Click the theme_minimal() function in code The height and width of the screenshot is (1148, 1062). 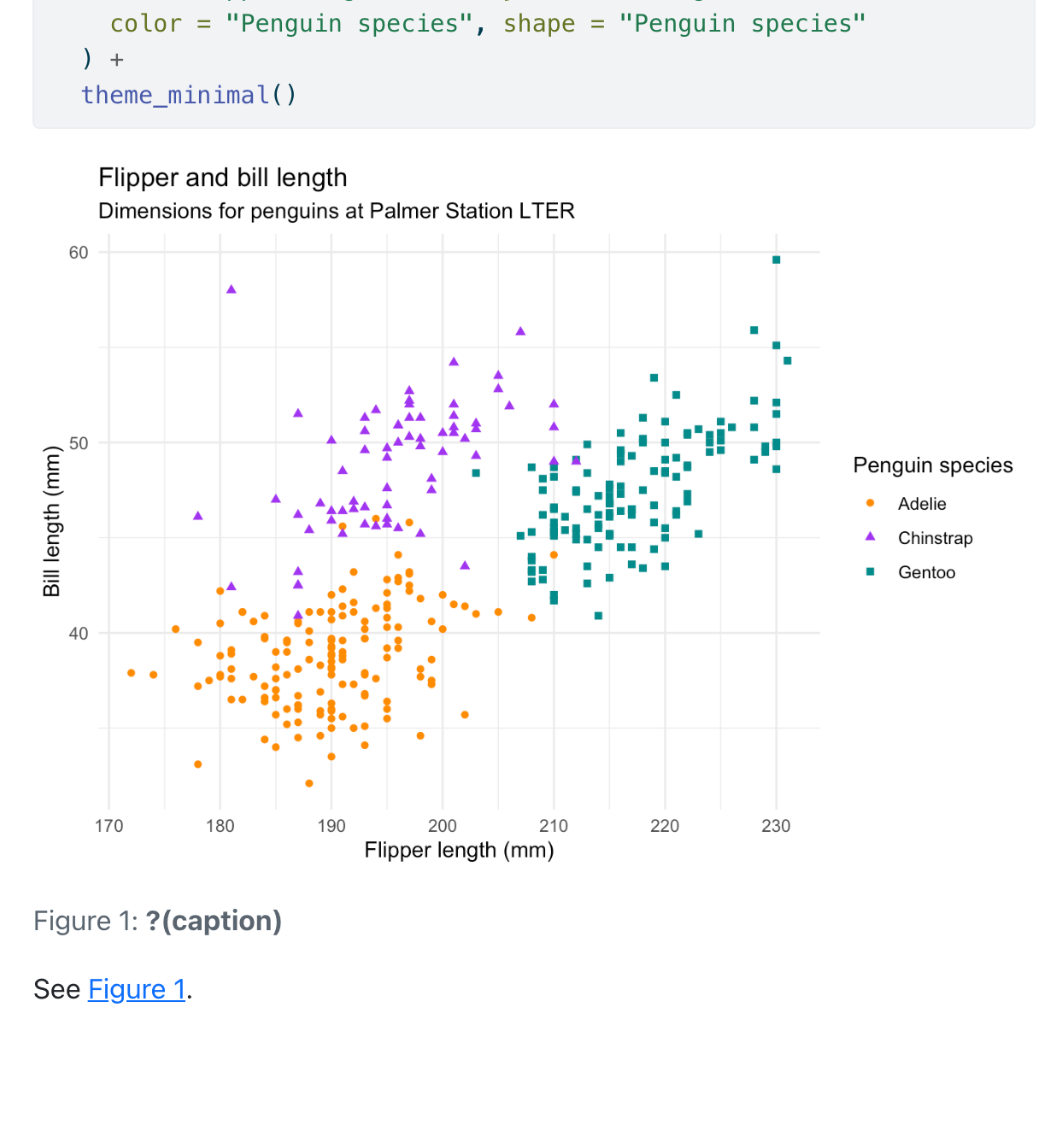[x=188, y=95]
